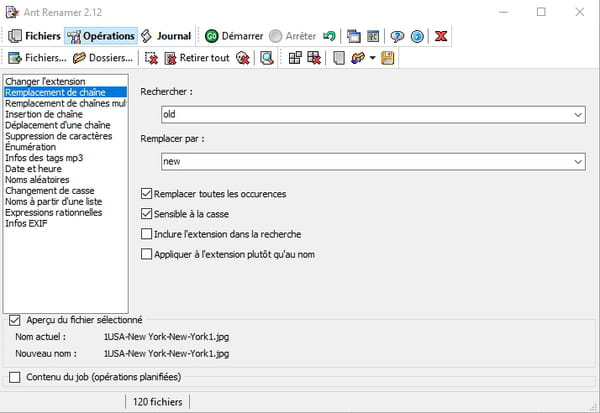Click the add-to-batch squares icon
This screenshot has height=413, width=600.
(295, 58)
